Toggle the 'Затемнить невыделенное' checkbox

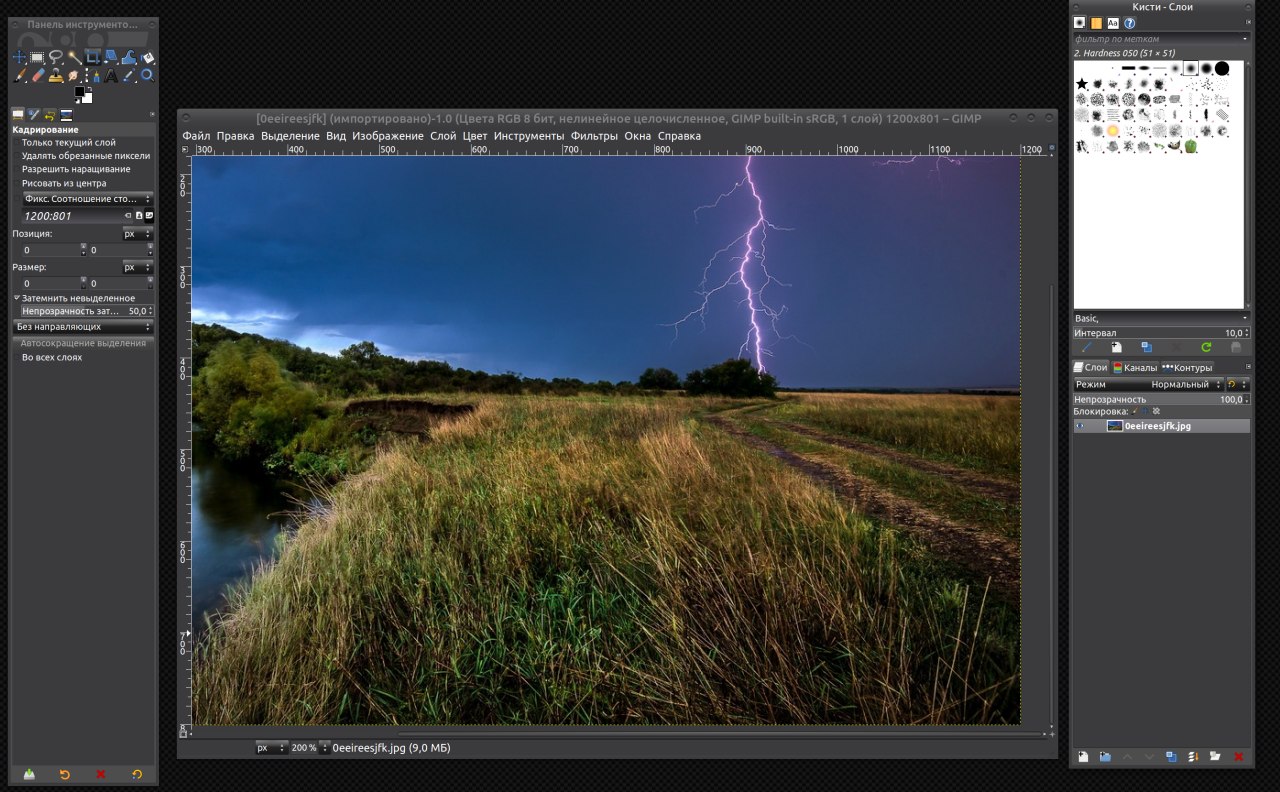(17, 298)
